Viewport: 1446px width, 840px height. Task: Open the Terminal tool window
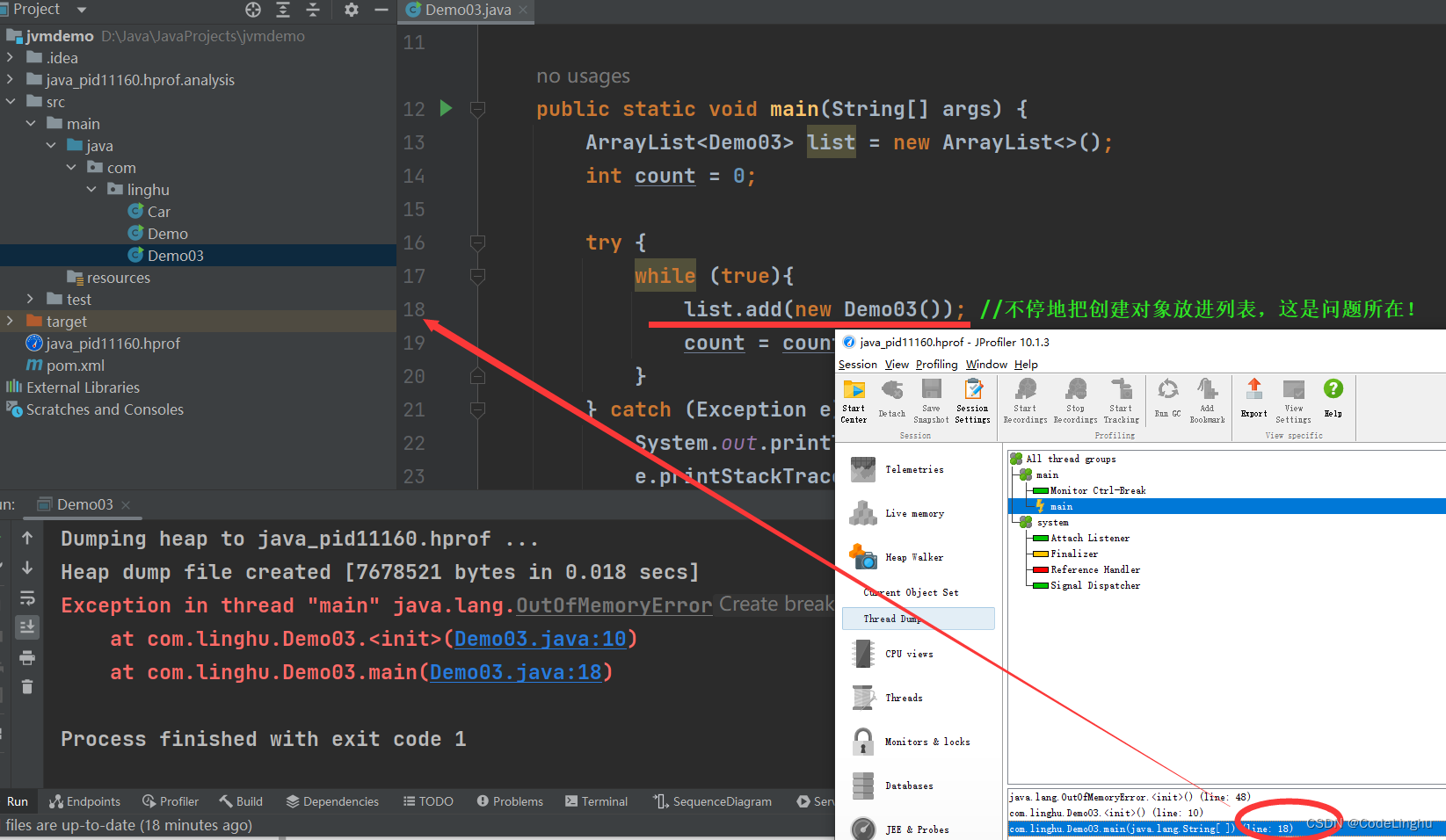[x=596, y=801]
